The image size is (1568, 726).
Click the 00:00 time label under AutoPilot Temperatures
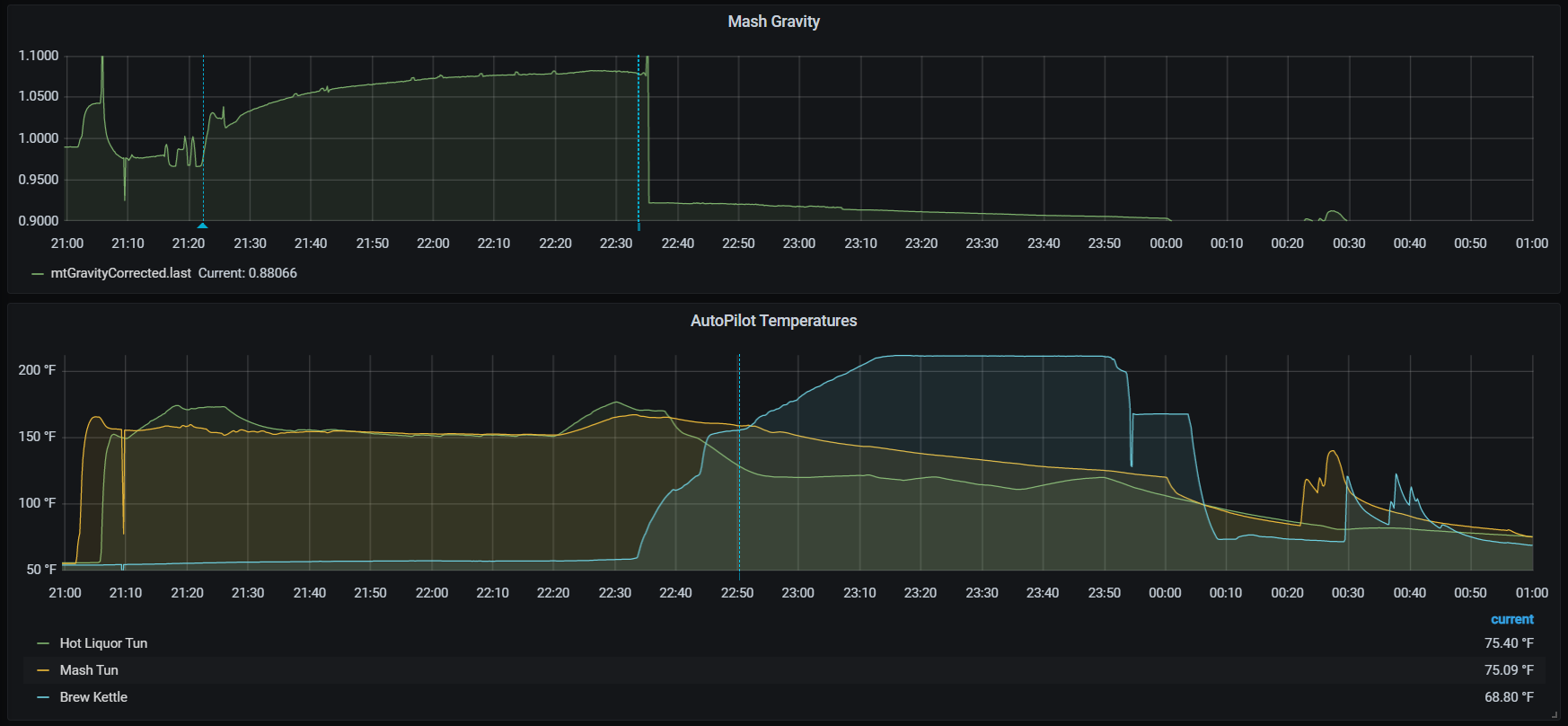[x=1165, y=593]
